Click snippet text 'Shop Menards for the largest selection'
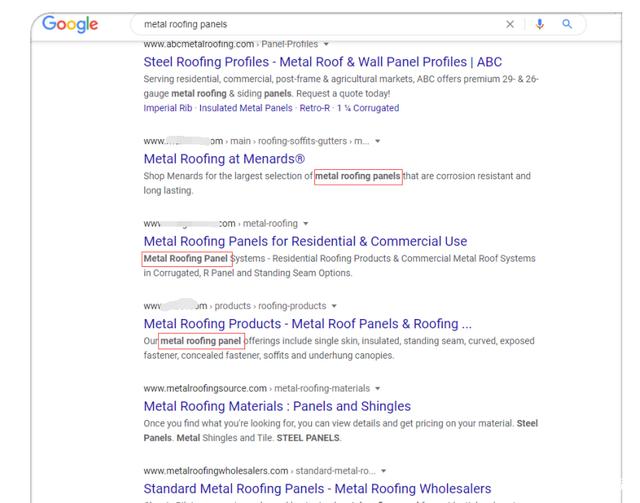This screenshot has height=503, width=640. point(224,176)
